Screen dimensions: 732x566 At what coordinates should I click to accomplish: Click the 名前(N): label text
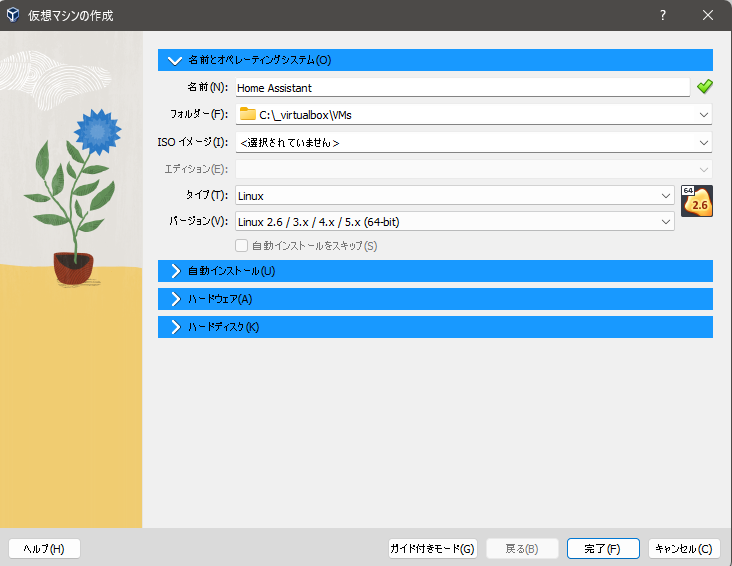pyautogui.click(x=207, y=87)
